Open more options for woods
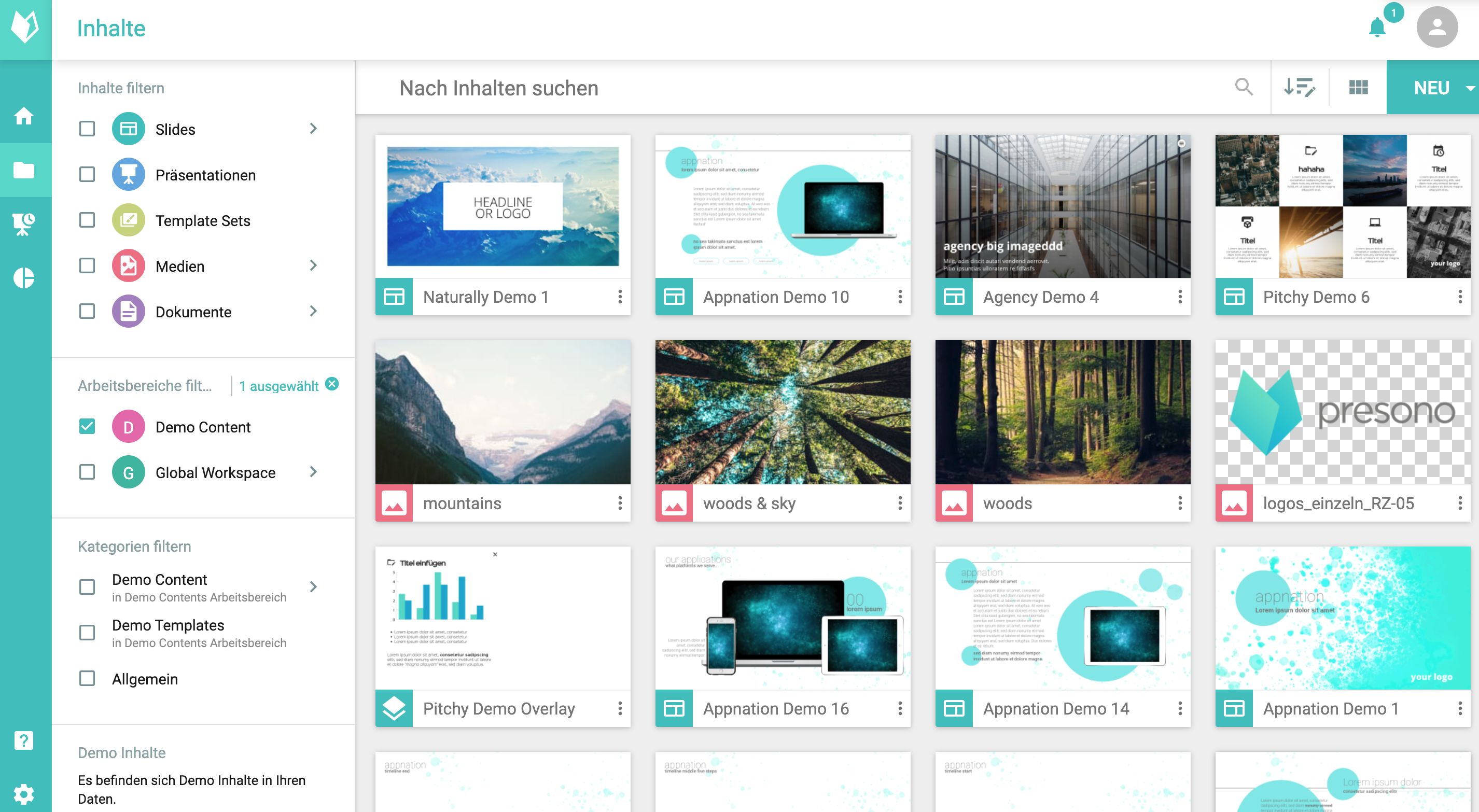Screen dimensions: 1479x812 coord(1180,503)
